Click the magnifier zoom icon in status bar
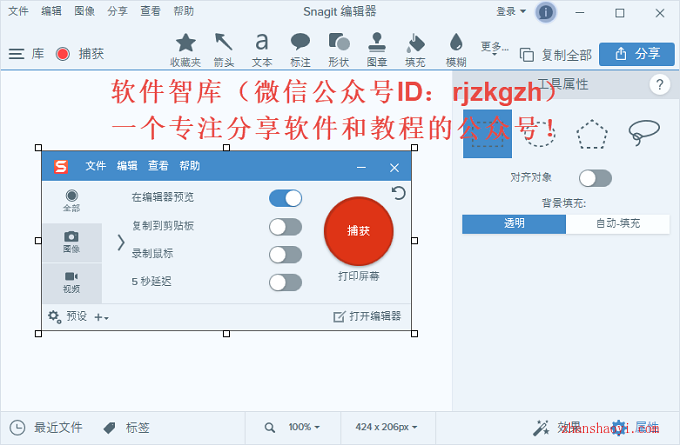This screenshot has height=445, width=680. [x=270, y=428]
